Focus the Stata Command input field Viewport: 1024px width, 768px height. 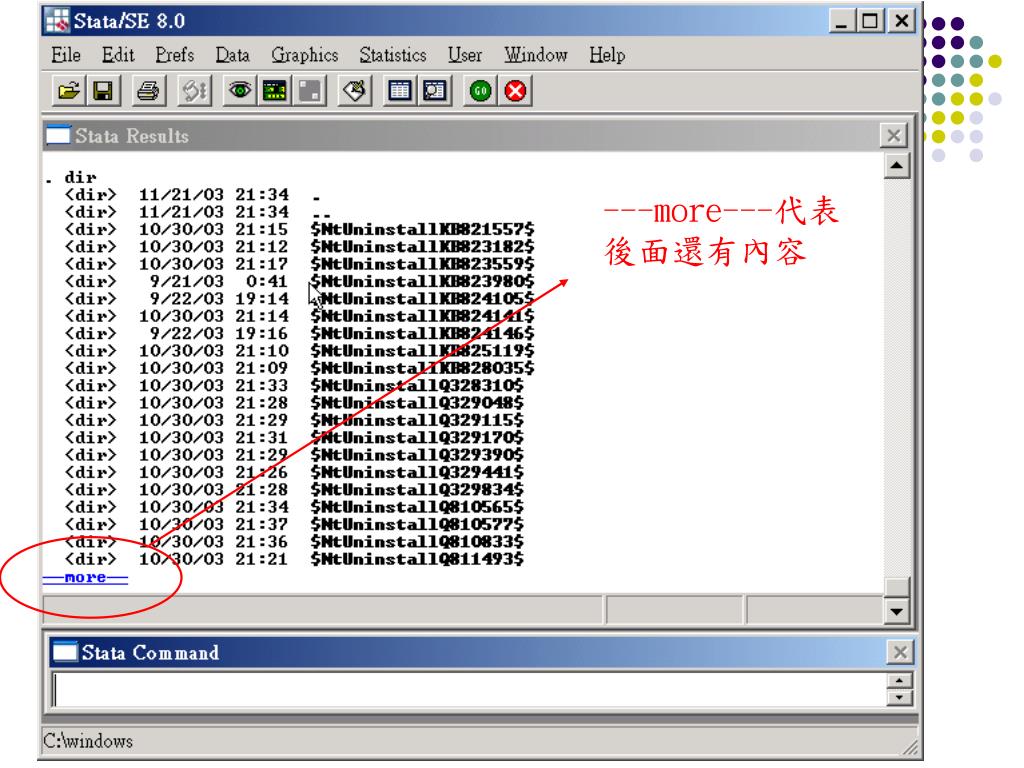point(468,690)
